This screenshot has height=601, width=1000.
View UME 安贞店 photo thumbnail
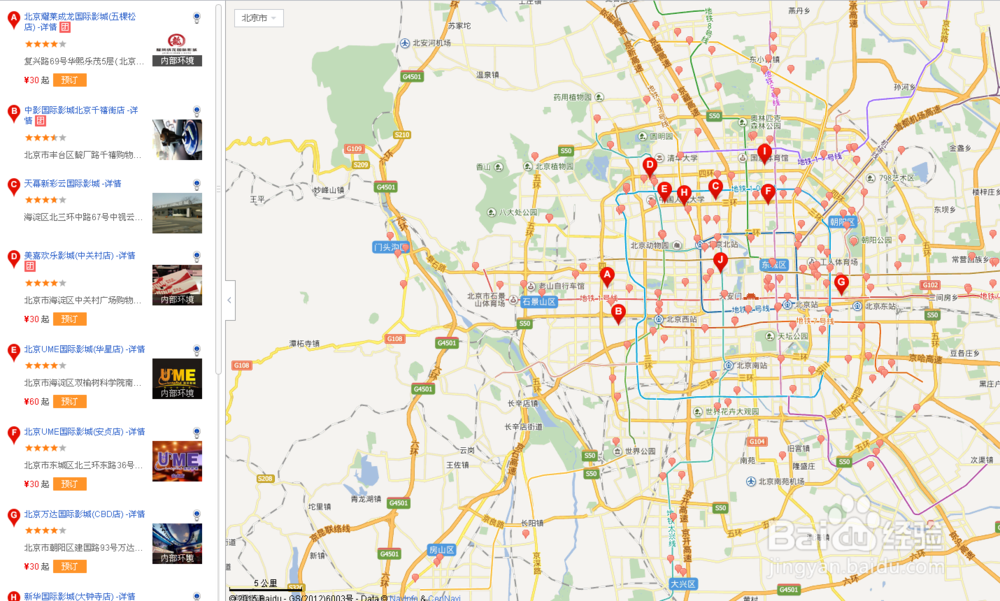tap(177, 461)
